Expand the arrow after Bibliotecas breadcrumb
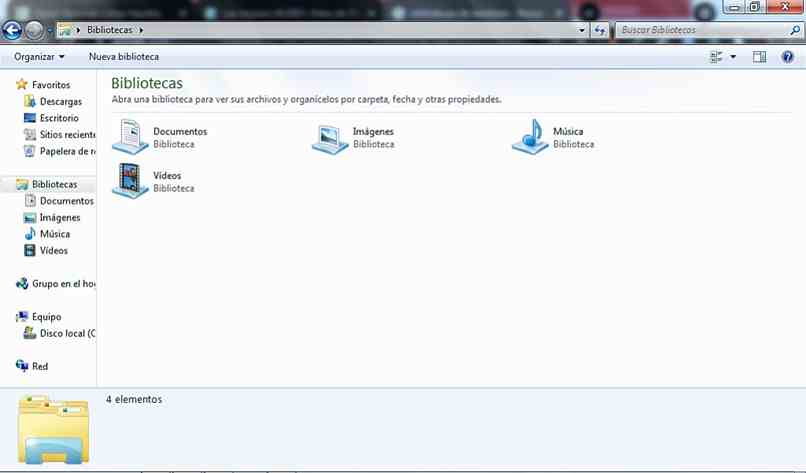 (x=141, y=30)
